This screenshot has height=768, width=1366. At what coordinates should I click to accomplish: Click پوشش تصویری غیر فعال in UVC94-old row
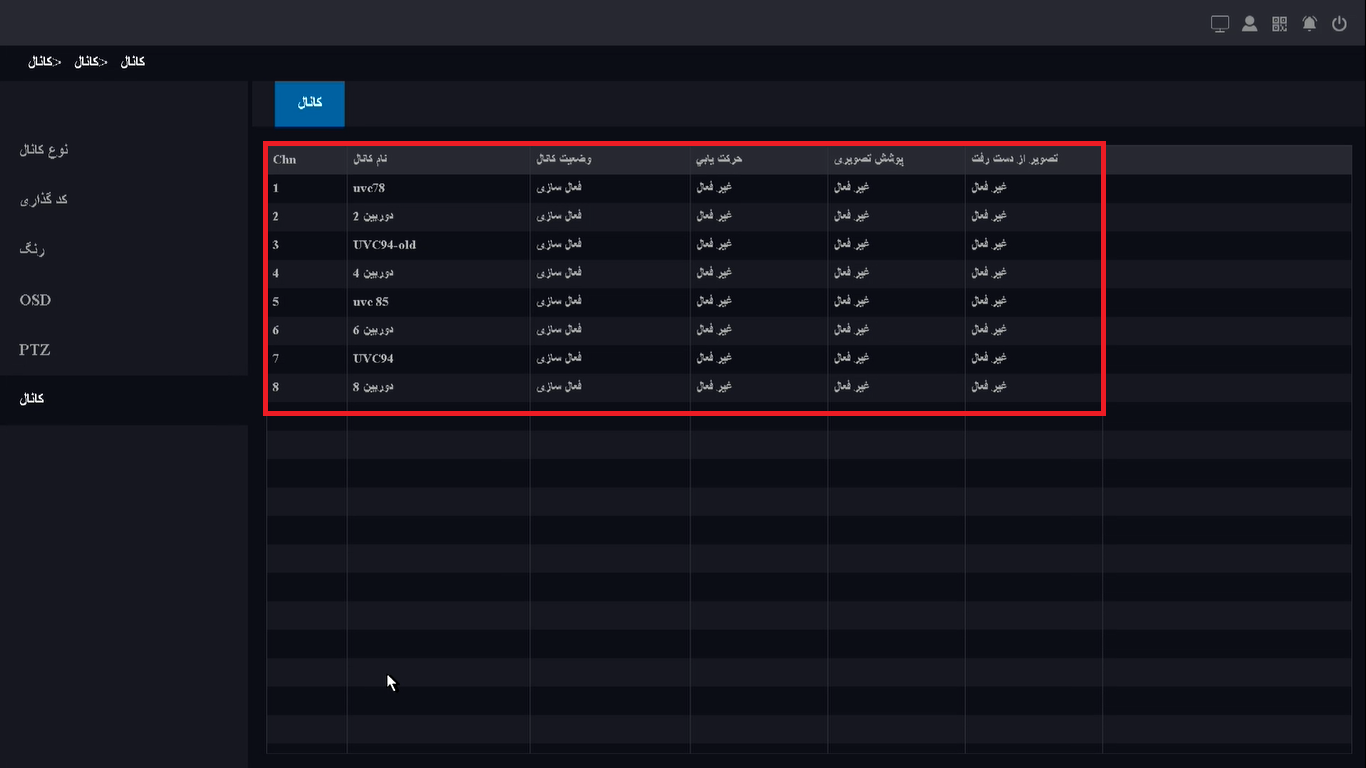click(x=852, y=245)
